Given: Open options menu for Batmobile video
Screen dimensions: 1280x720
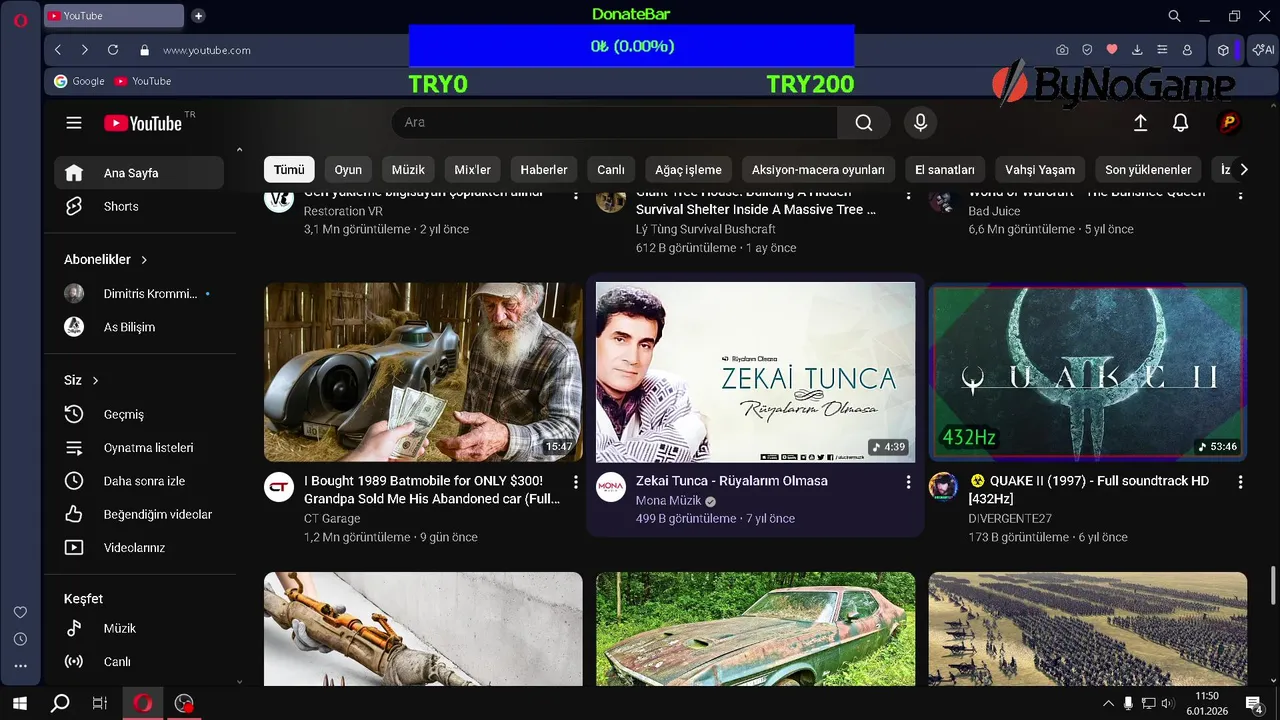Looking at the screenshot, I should pos(576,482).
